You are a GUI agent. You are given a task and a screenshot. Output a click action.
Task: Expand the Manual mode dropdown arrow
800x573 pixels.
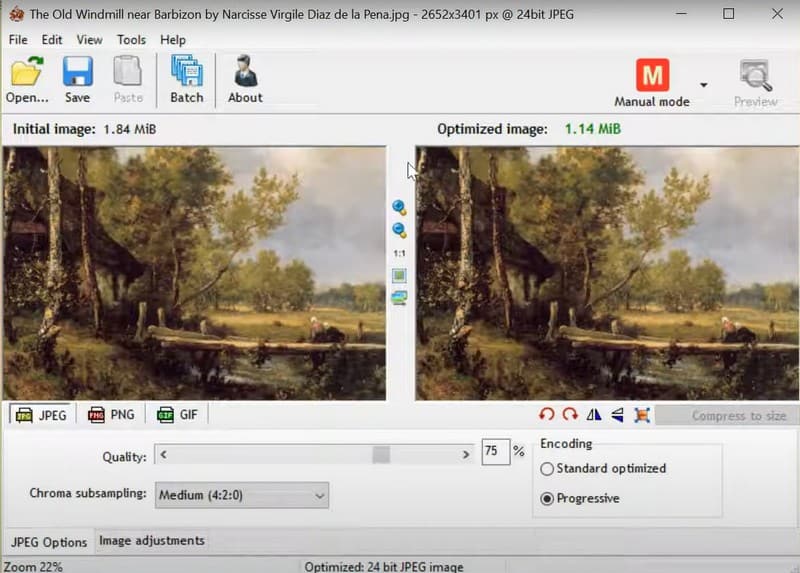(703, 85)
